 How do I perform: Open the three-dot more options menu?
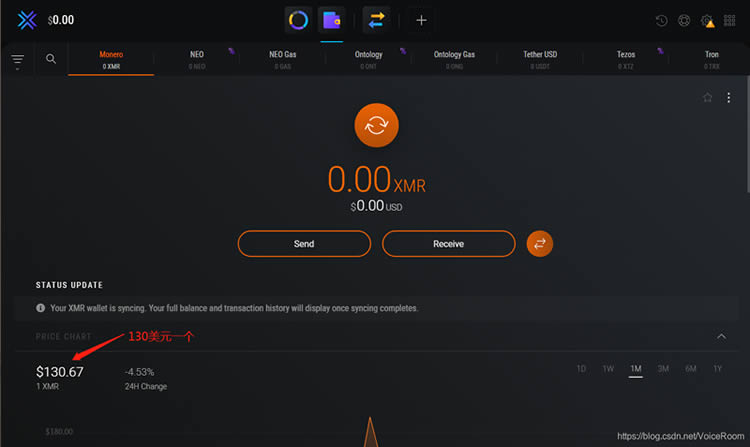(x=729, y=97)
